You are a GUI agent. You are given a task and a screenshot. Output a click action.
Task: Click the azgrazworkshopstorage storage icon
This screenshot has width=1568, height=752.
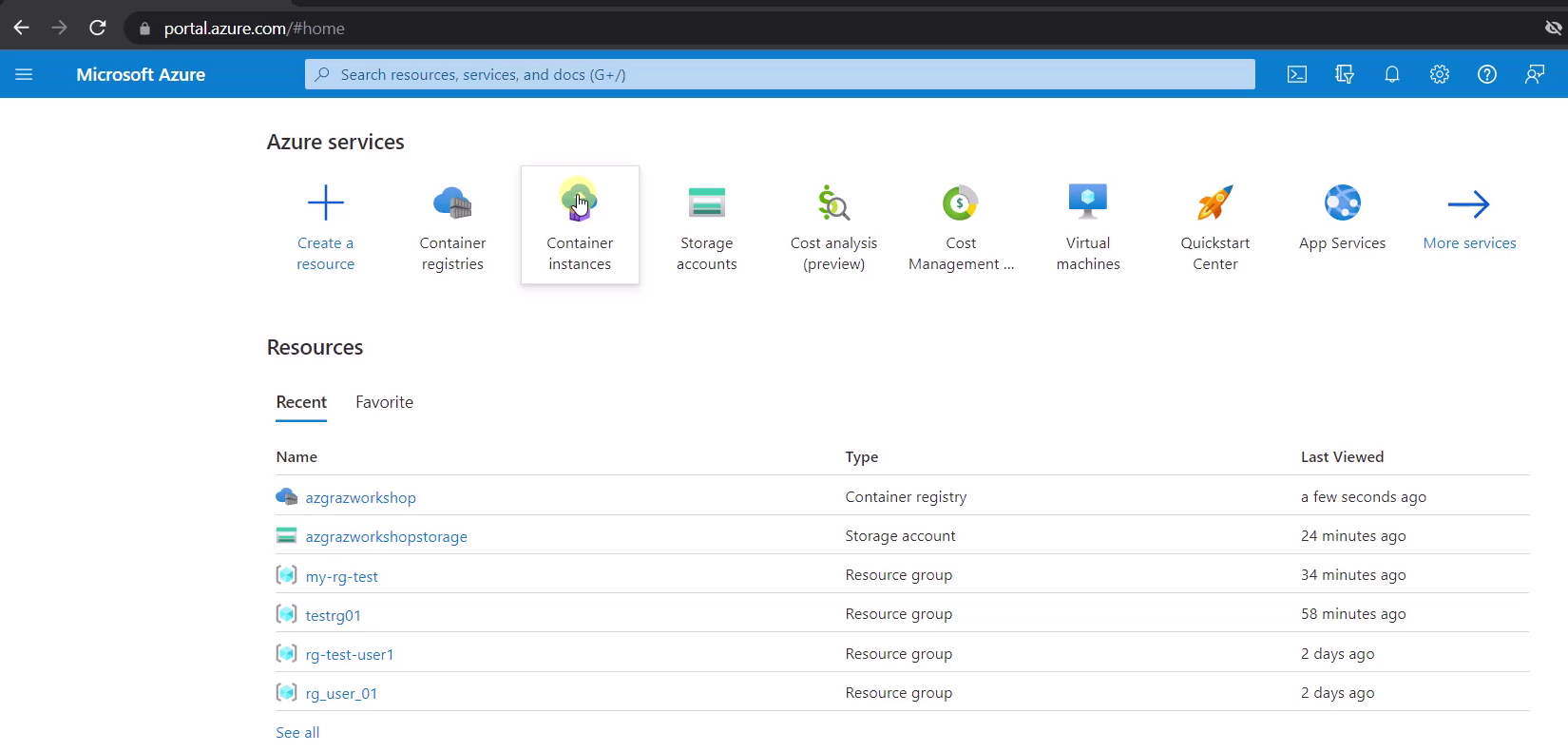coord(286,535)
